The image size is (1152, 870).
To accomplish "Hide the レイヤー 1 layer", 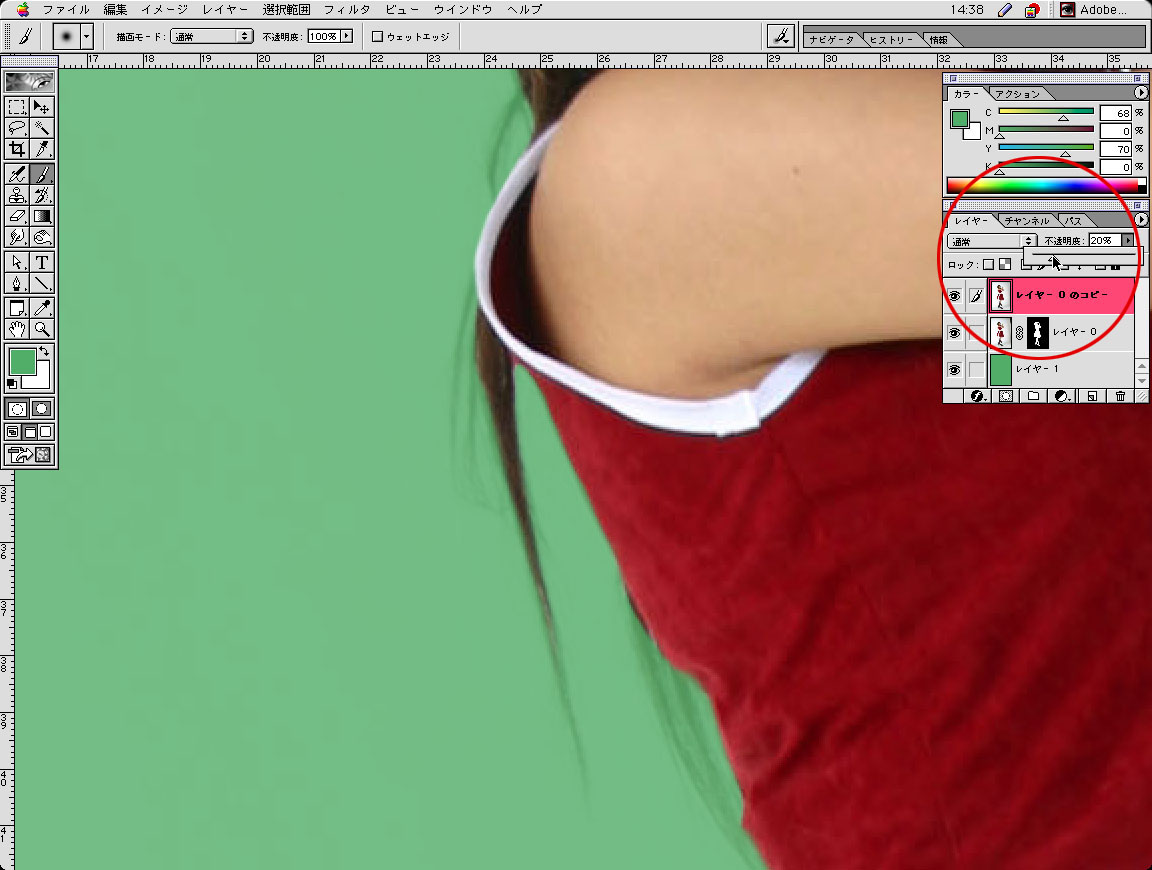I will [954, 370].
